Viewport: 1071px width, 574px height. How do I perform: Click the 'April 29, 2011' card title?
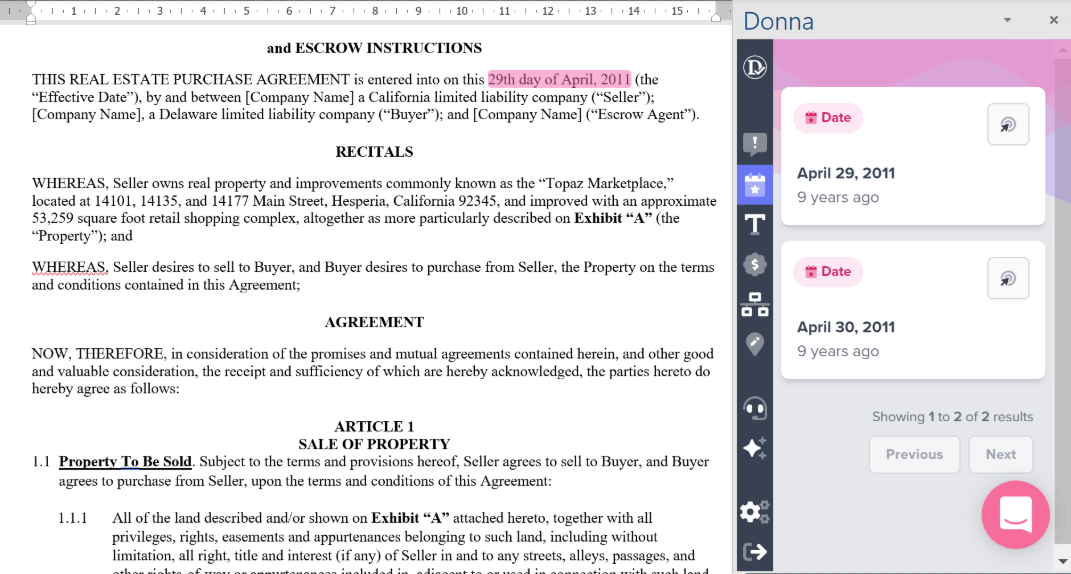click(x=846, y=173)
